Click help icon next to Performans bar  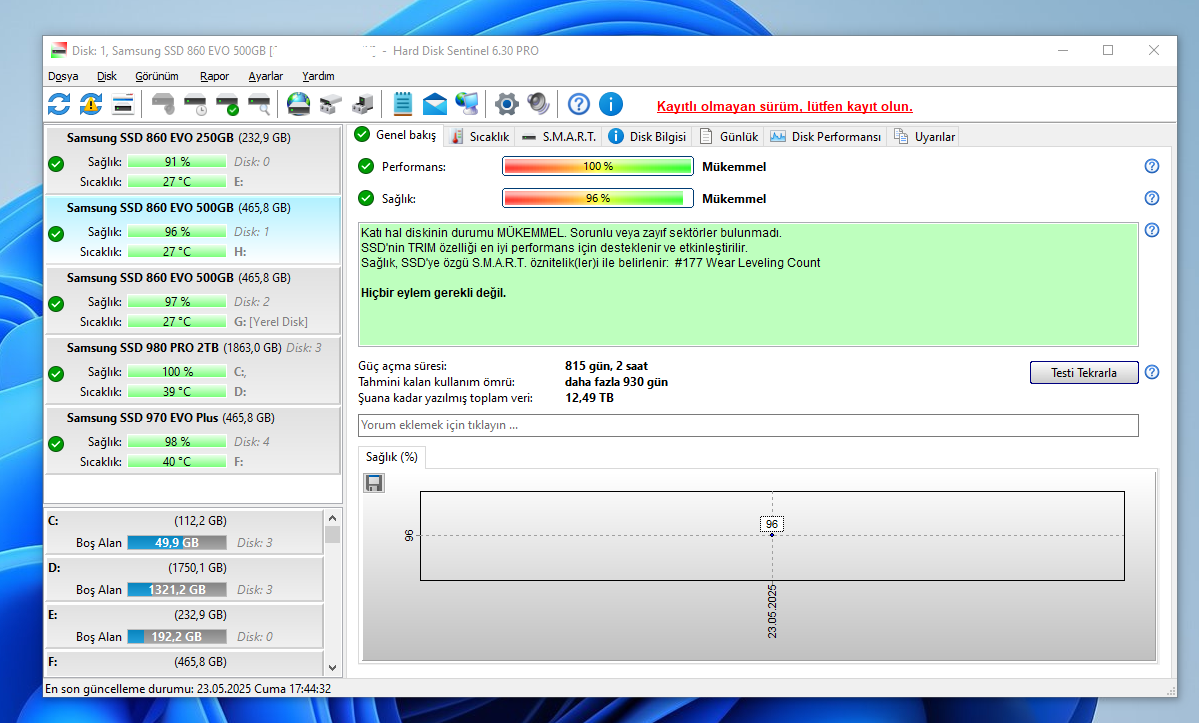point(1152,167)
